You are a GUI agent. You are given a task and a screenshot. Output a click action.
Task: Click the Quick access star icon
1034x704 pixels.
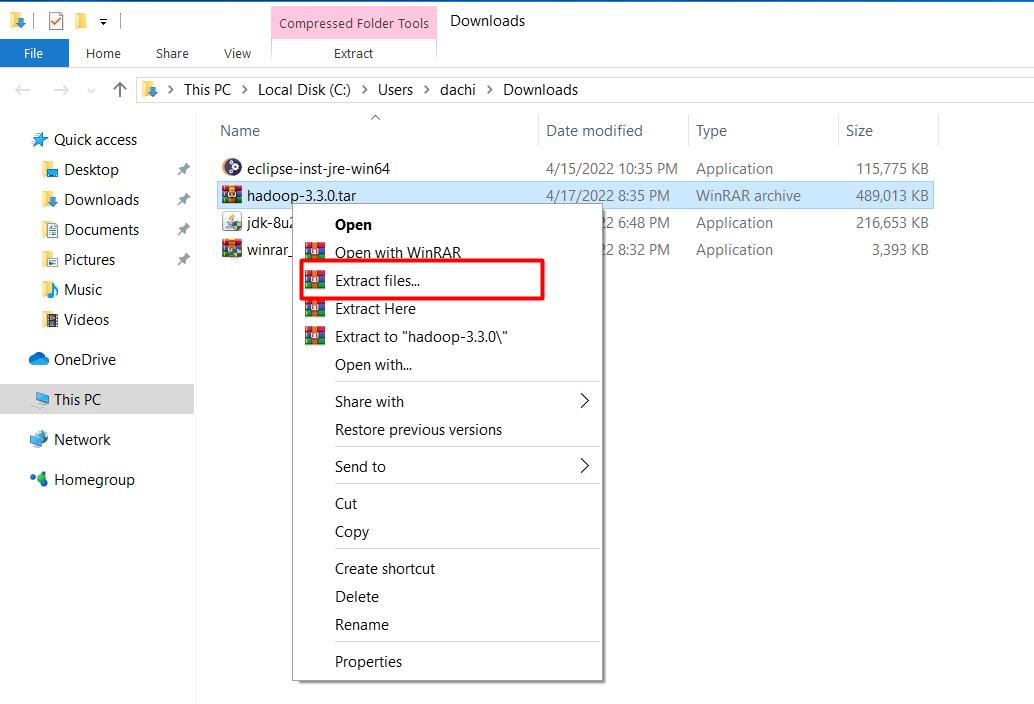(x=39, y=140)
